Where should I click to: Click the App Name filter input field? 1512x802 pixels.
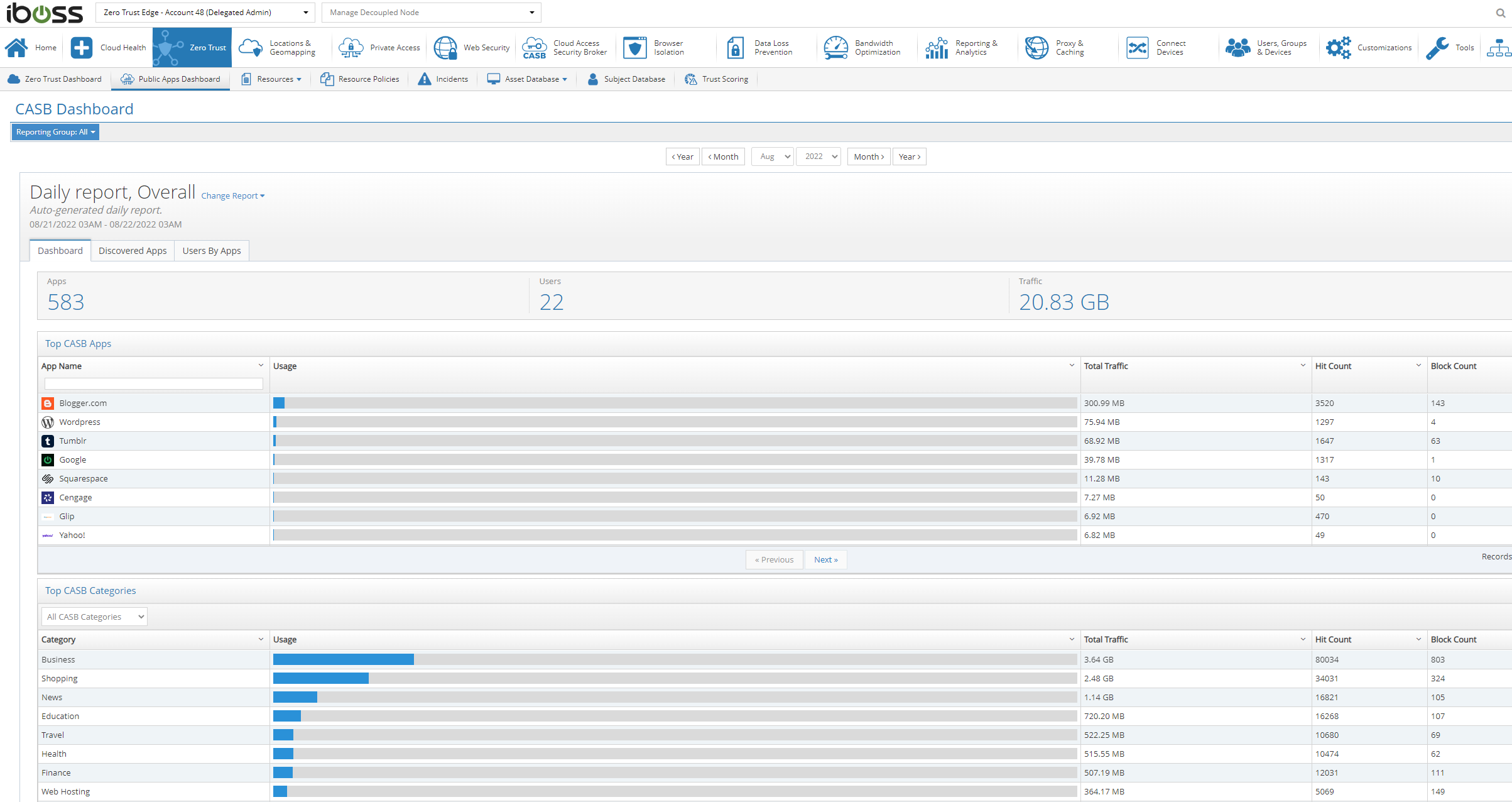(x=154, y=383)
